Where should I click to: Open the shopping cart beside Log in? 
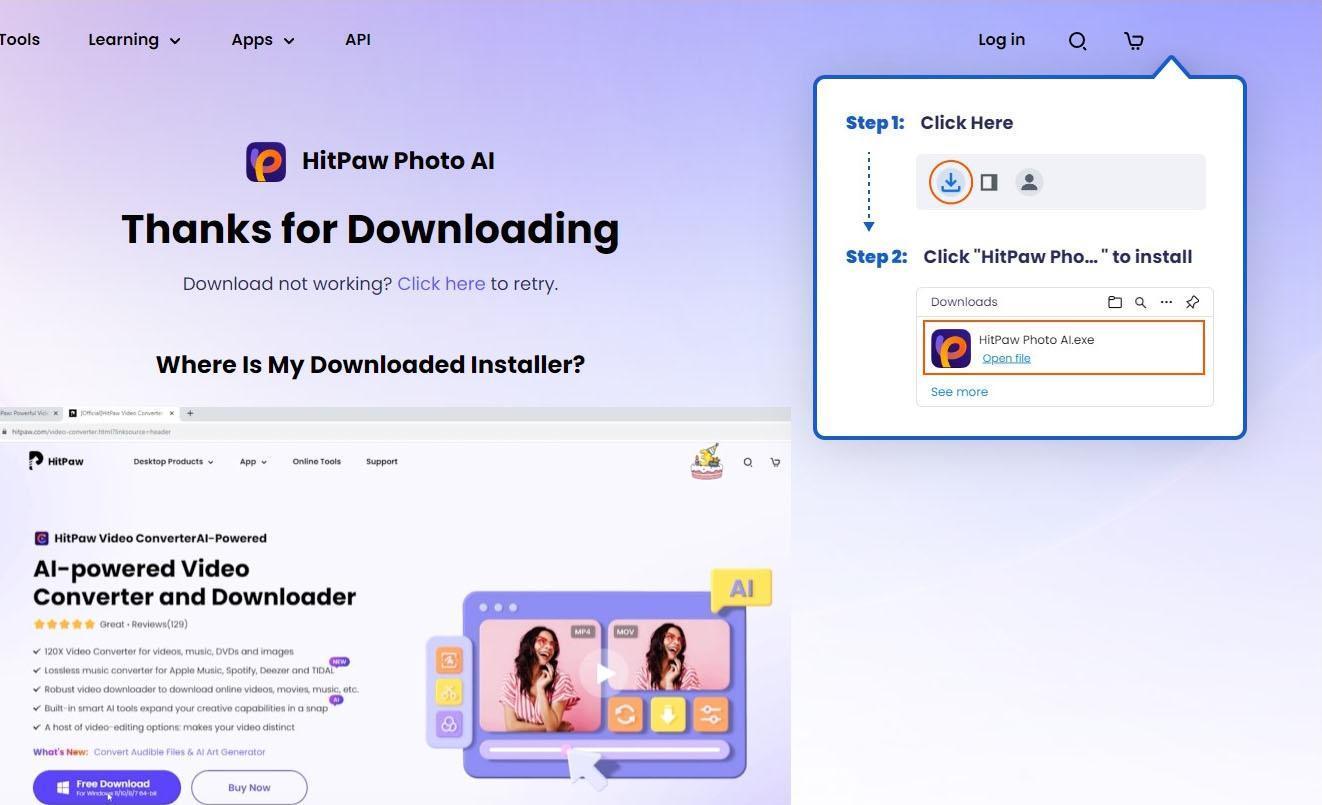pyautogui.click(x=1134, y=41)
